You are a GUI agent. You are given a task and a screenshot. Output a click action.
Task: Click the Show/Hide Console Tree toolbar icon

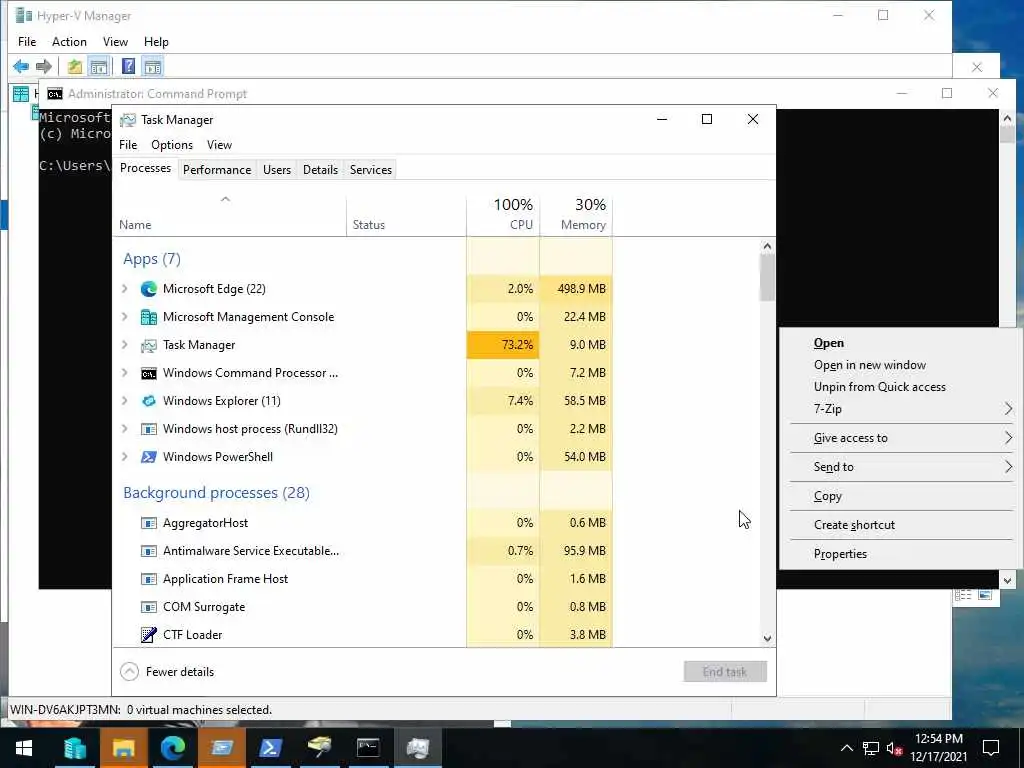pyautogui.click(x=99, y=67)
